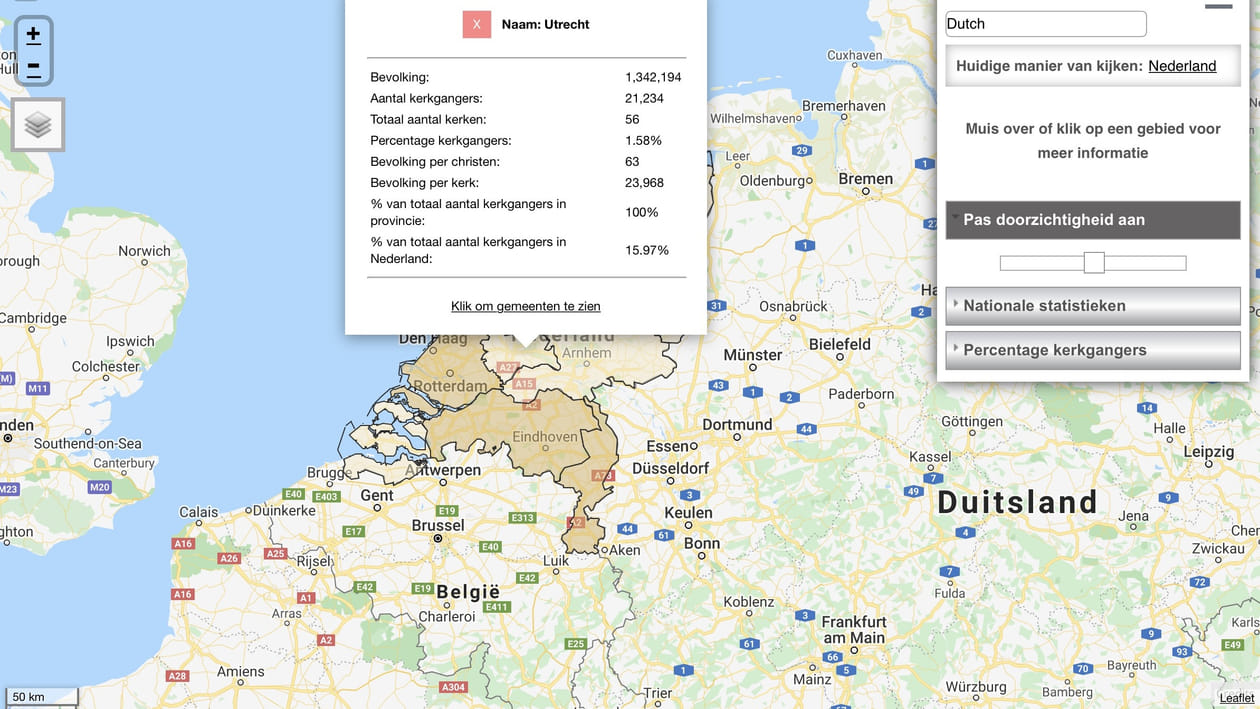This screenshot has width=1260, height=709.
Task: Open the Leaflet attribution link
Action: coord(1236,697)
